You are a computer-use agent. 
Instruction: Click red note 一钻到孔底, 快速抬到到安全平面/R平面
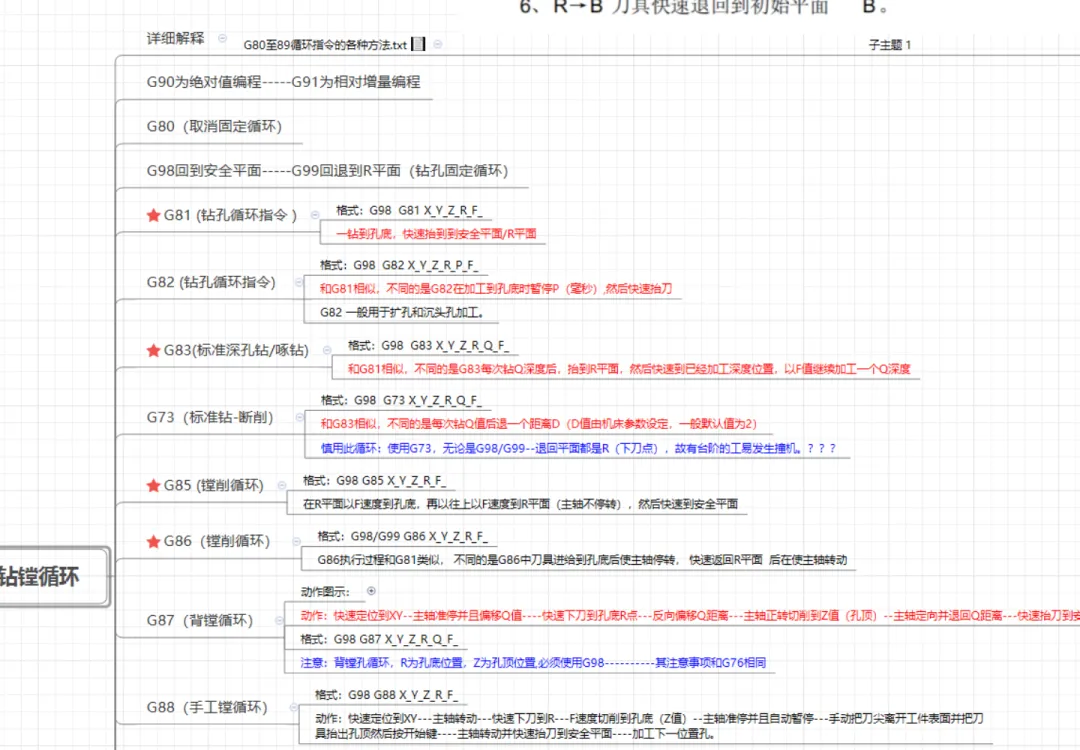click(x=436, y=234)
